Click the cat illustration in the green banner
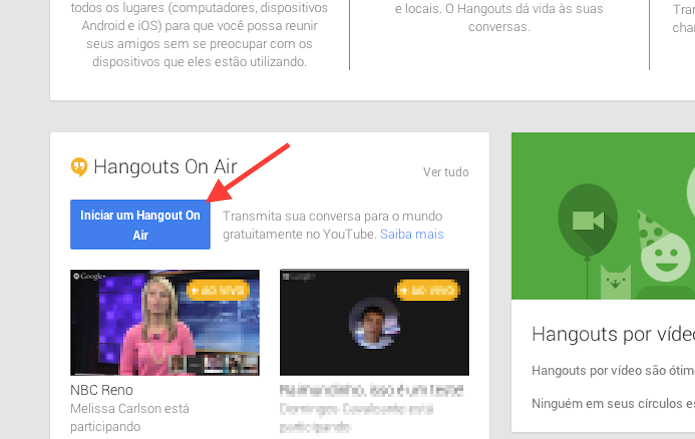695x439 pixels. click(x=616, y=282)
